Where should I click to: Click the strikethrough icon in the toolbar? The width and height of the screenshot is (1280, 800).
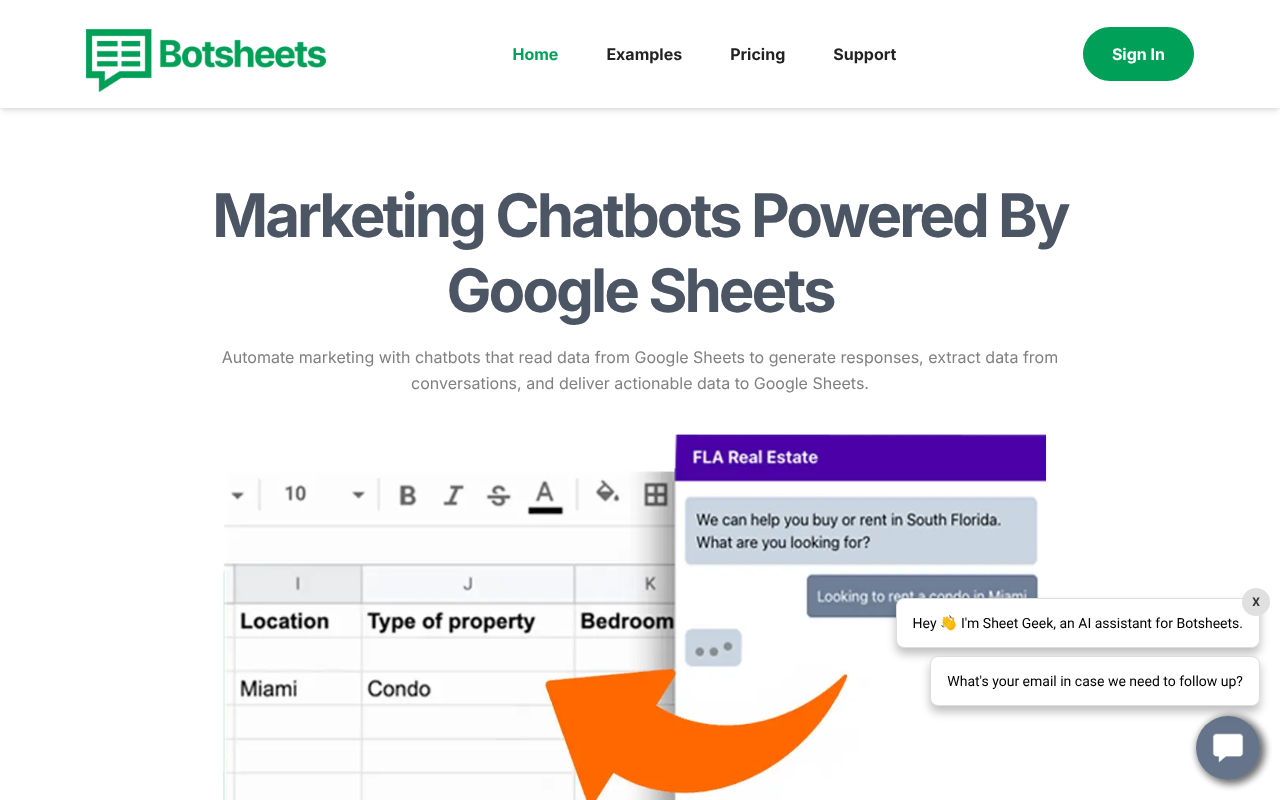point(498,494)
